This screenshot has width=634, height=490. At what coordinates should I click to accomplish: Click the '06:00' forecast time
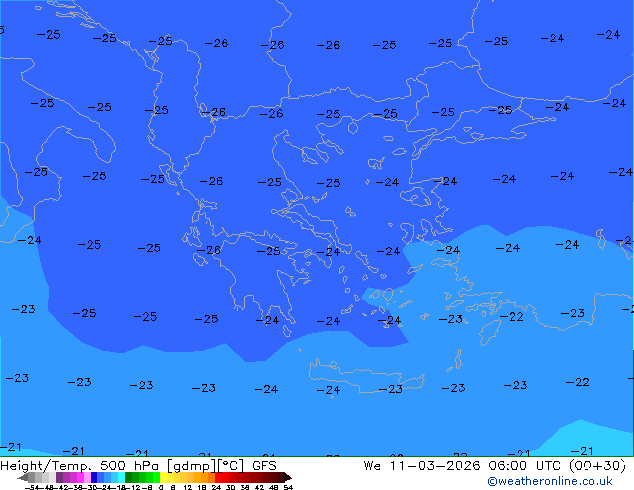coord(507,466)
